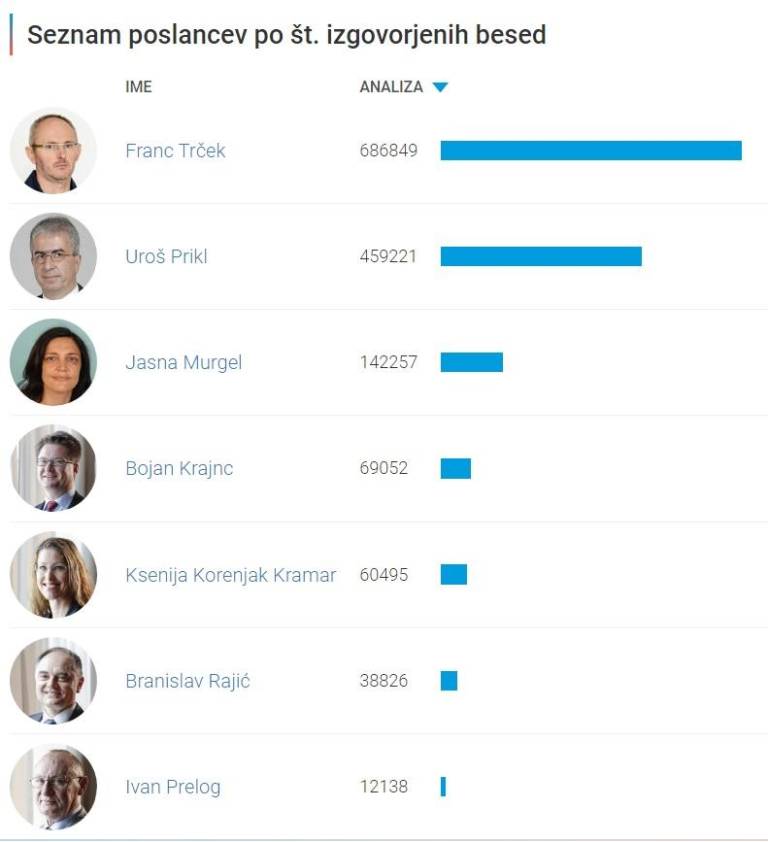Sort by the IME column header
768x842 pixels.
(x=138, y=87)
